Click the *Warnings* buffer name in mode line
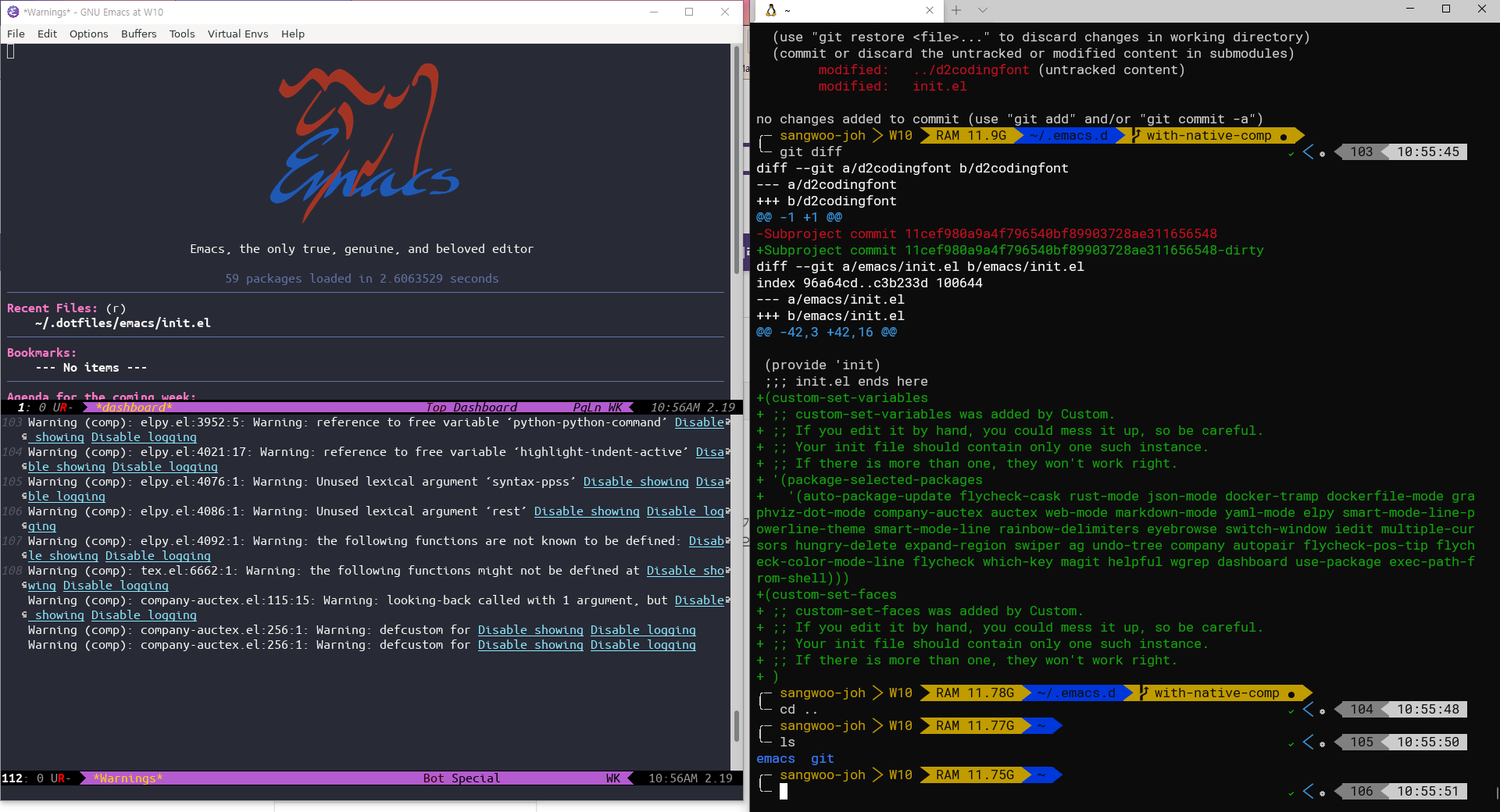Image resolution: width=1500 pixels, height=812 pixels. [128, 778]
